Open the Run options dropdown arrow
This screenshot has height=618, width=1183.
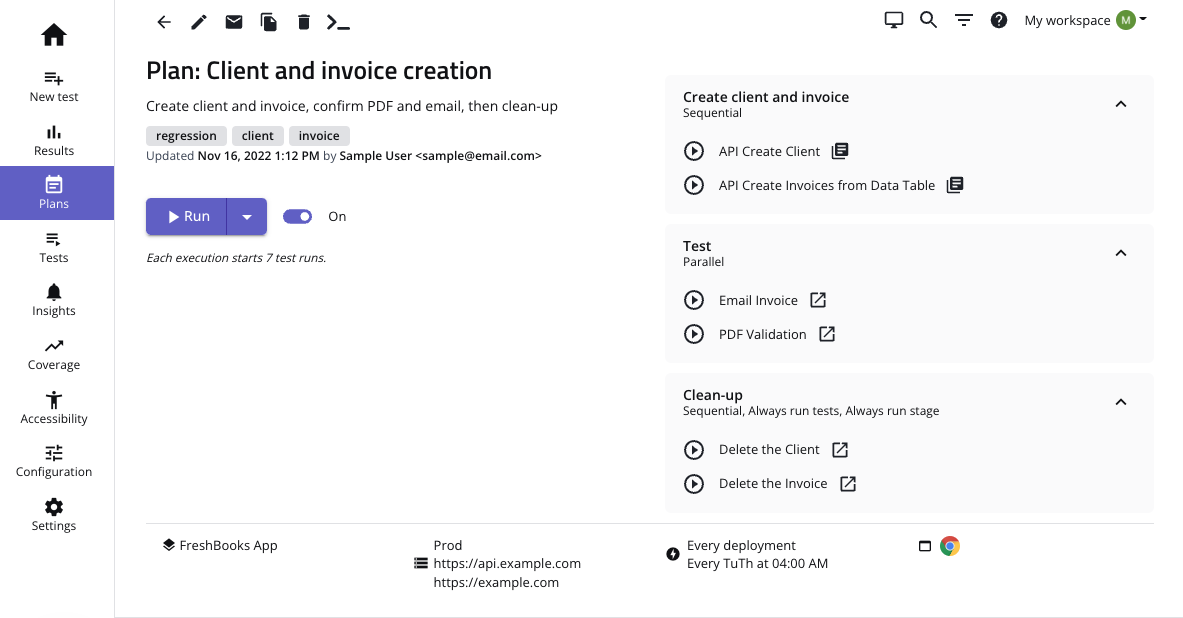click(x=247, y=217)
